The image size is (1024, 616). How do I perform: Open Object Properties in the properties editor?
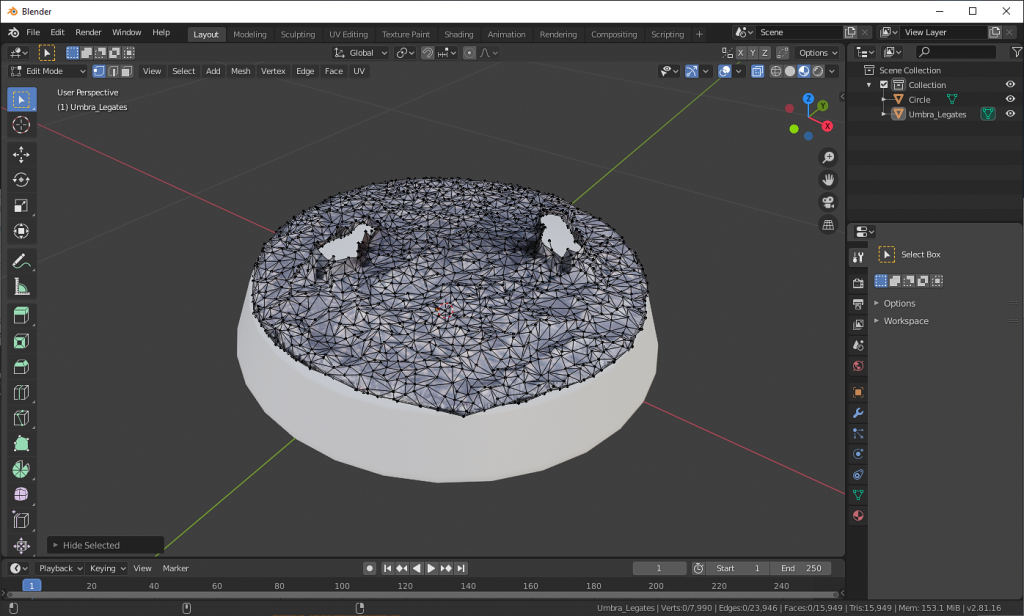click(857, 390)
